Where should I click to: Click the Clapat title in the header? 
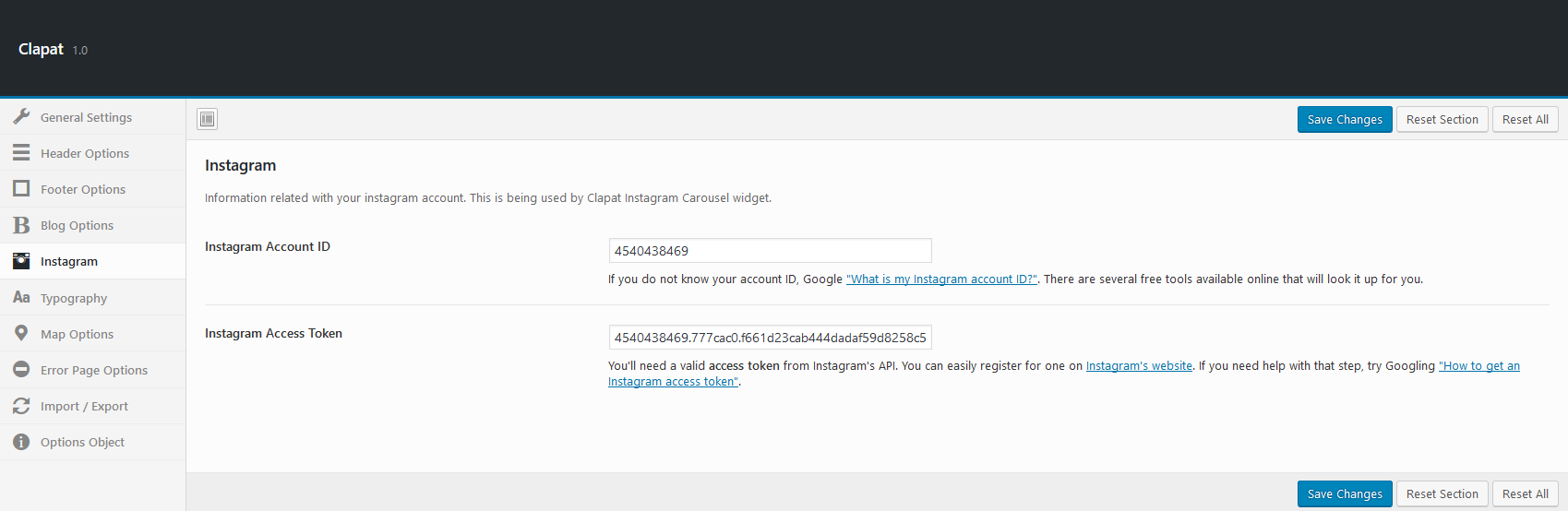(41, 49)
